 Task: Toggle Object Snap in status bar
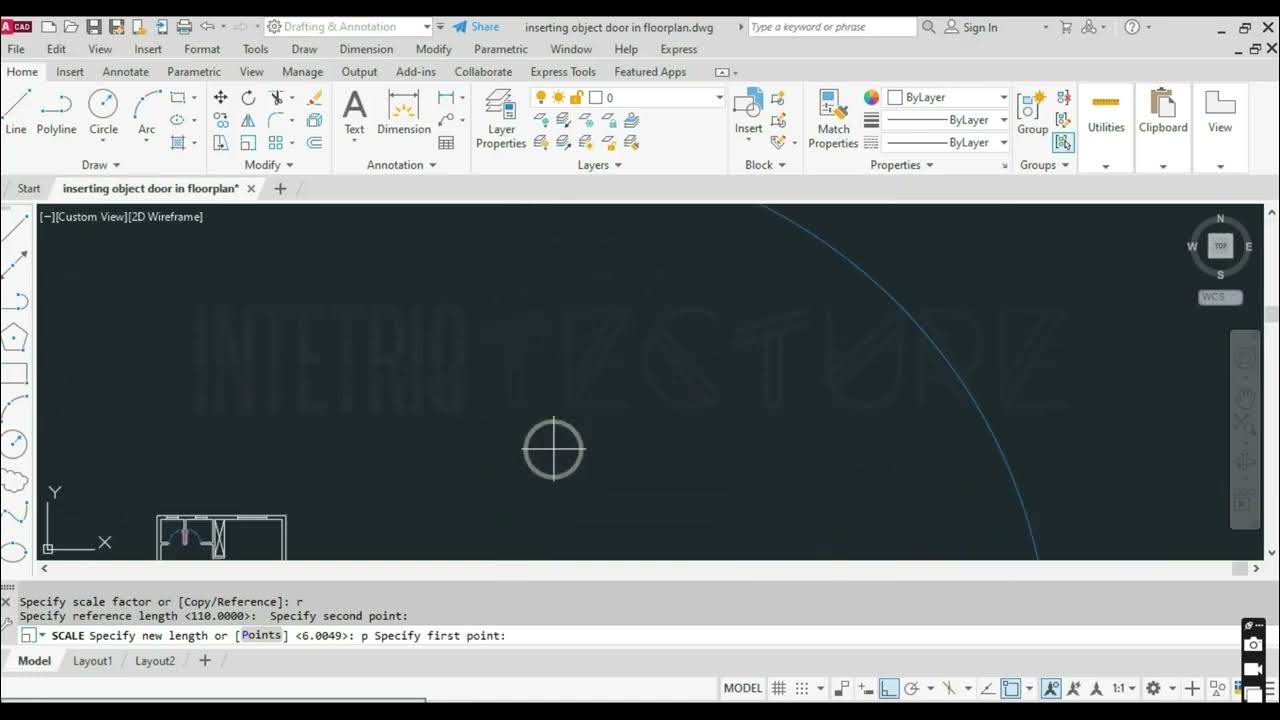(x=1011, y=688)
